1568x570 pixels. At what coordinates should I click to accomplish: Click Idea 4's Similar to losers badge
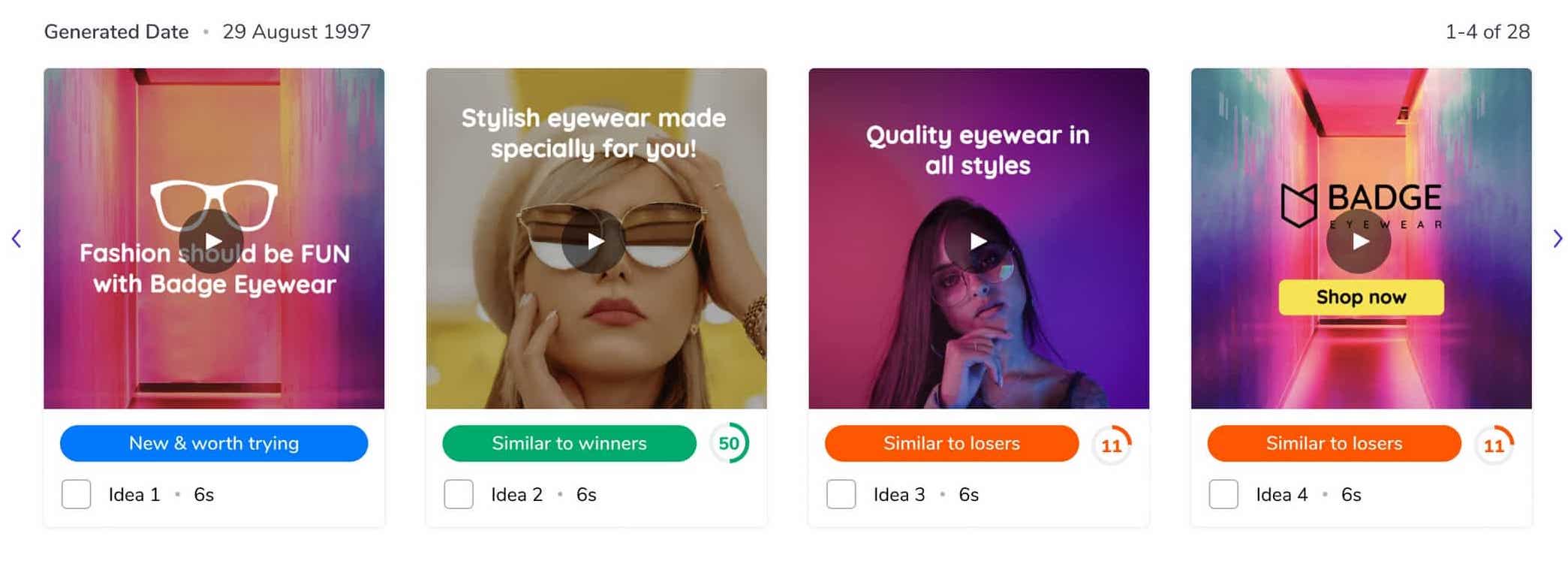[1334, 443]
